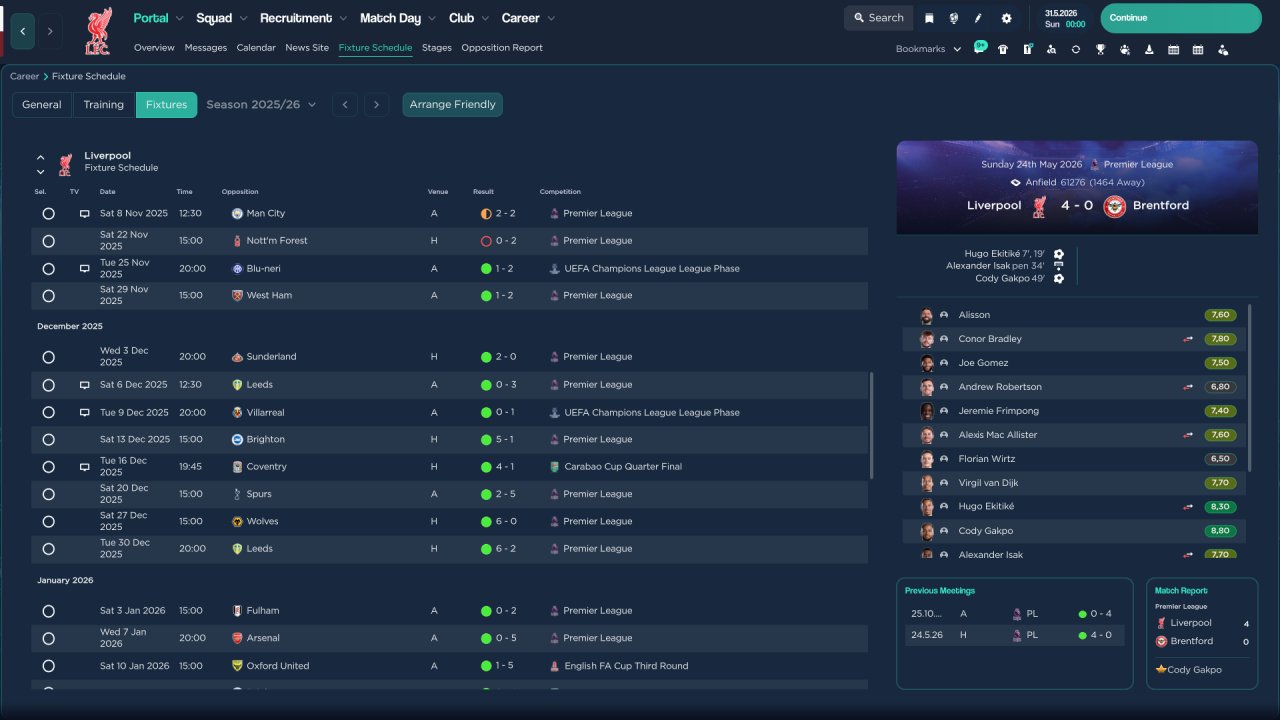1280x720 pixels.
Task: Click the West Ham club badge
Action: [x=237, y=295]
